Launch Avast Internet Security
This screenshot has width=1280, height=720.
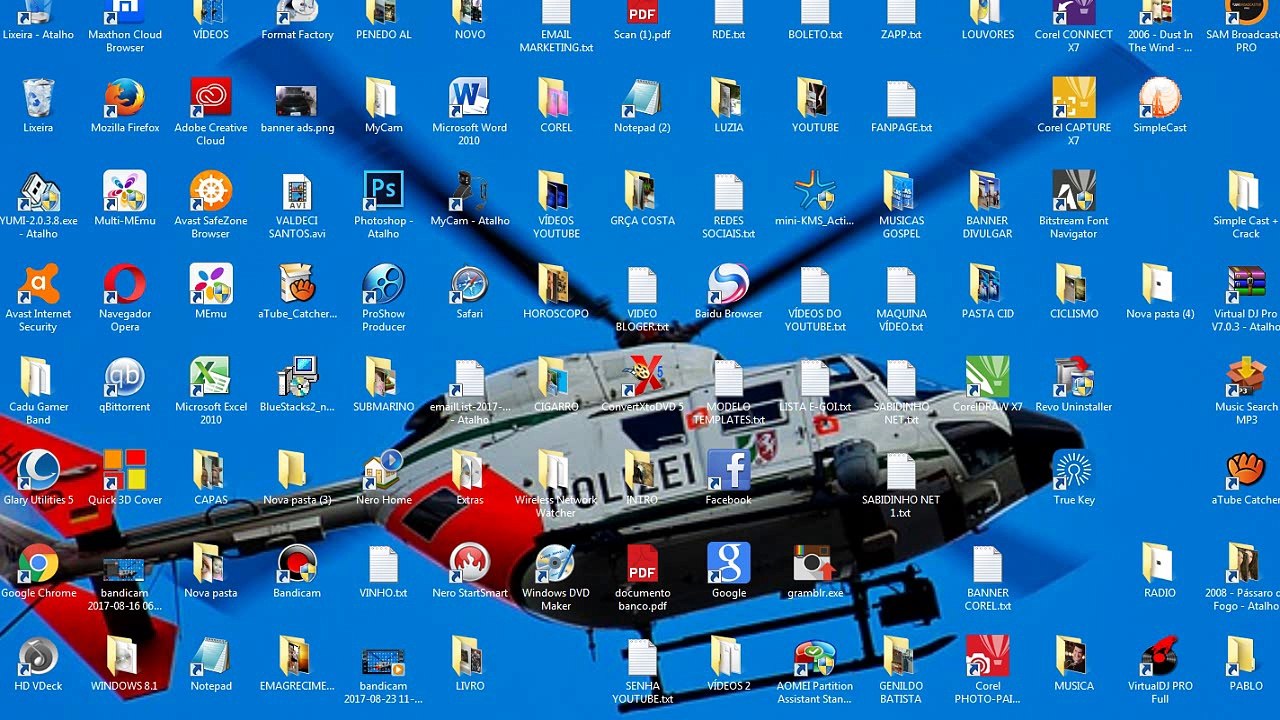38,285
